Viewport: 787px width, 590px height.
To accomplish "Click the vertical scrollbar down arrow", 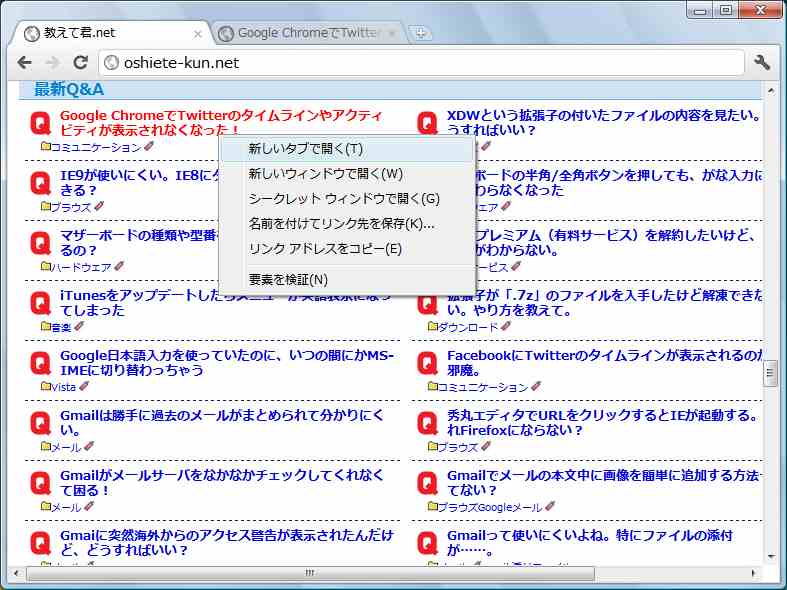I will pos(770,556).
